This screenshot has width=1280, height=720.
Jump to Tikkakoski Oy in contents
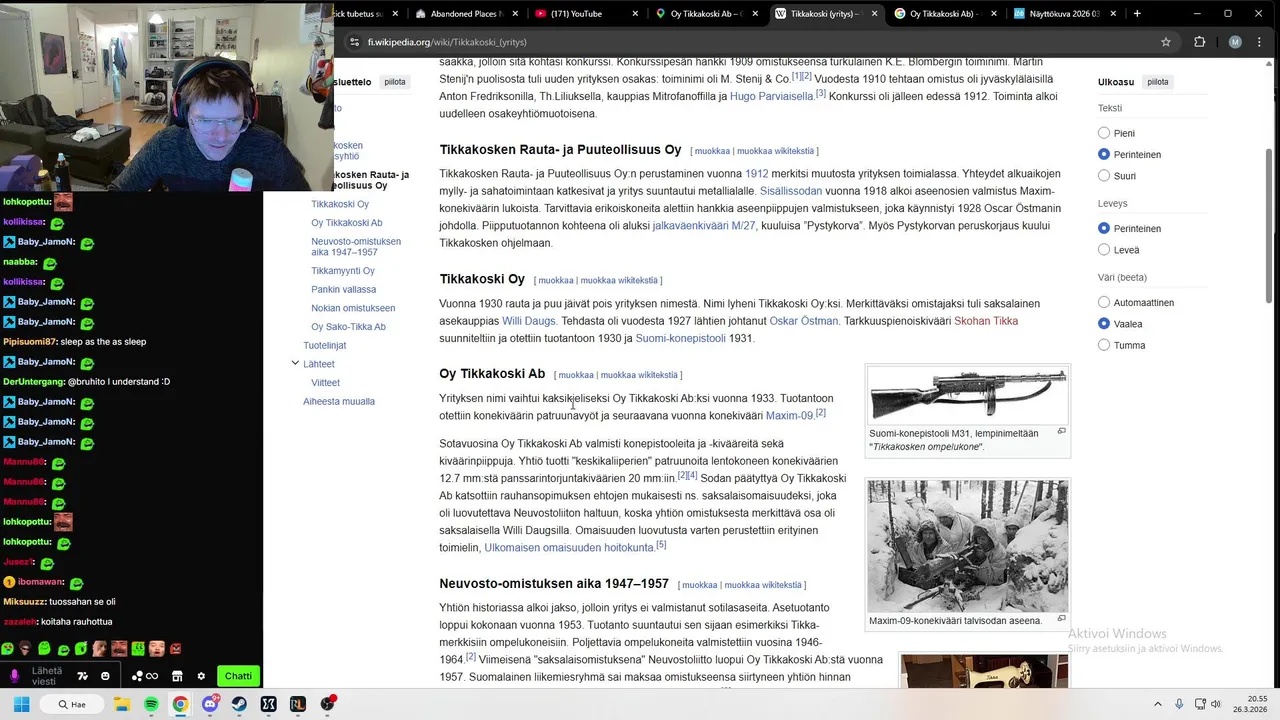340,204
